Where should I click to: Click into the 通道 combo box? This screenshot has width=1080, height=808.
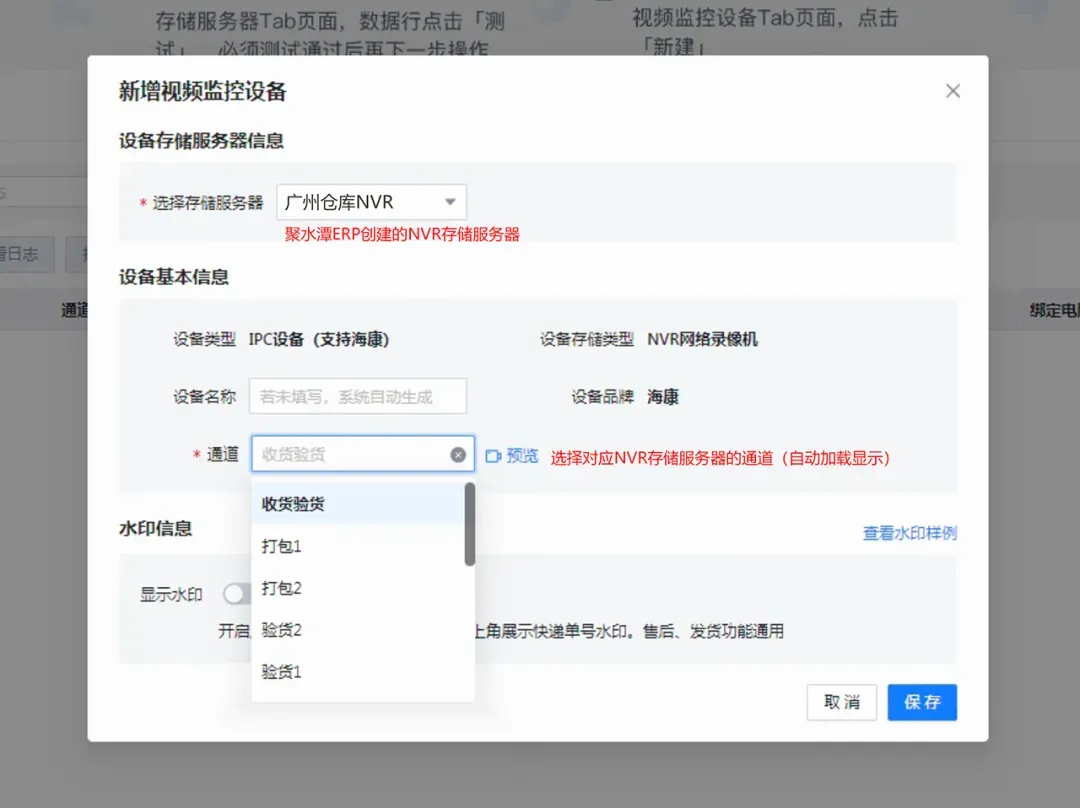tap(350, 455)
